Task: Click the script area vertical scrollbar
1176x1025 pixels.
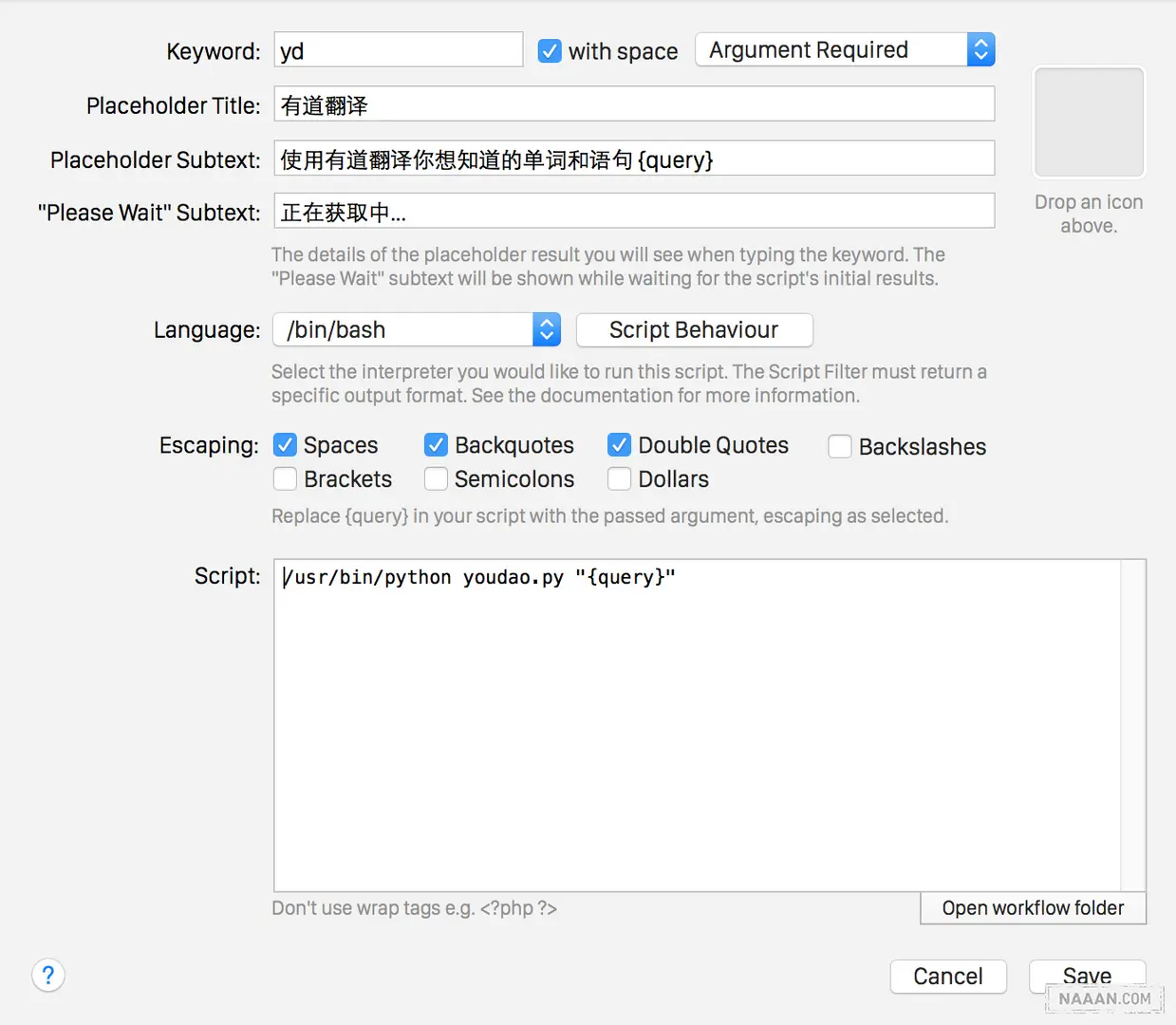Action: tap(1132, 725)
